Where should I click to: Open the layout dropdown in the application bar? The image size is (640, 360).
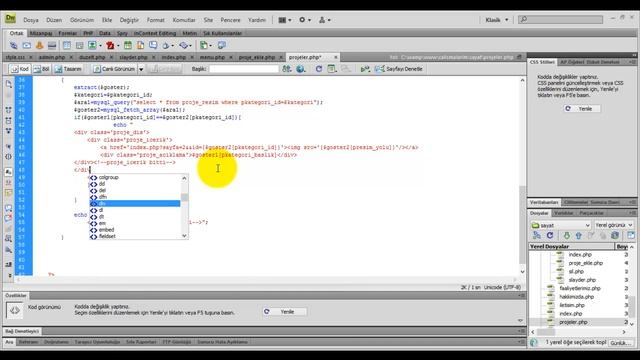[284, 20]
